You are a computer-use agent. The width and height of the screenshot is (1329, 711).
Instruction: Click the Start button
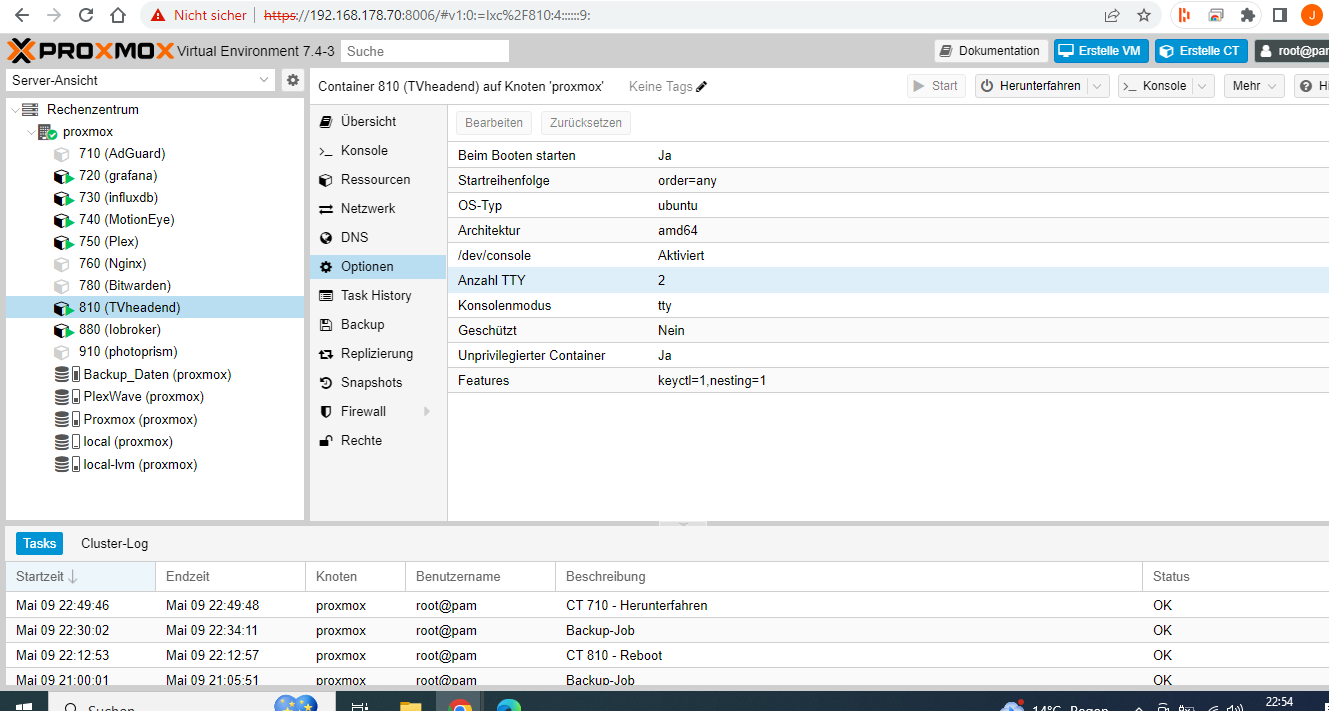(x=936, y=86)
